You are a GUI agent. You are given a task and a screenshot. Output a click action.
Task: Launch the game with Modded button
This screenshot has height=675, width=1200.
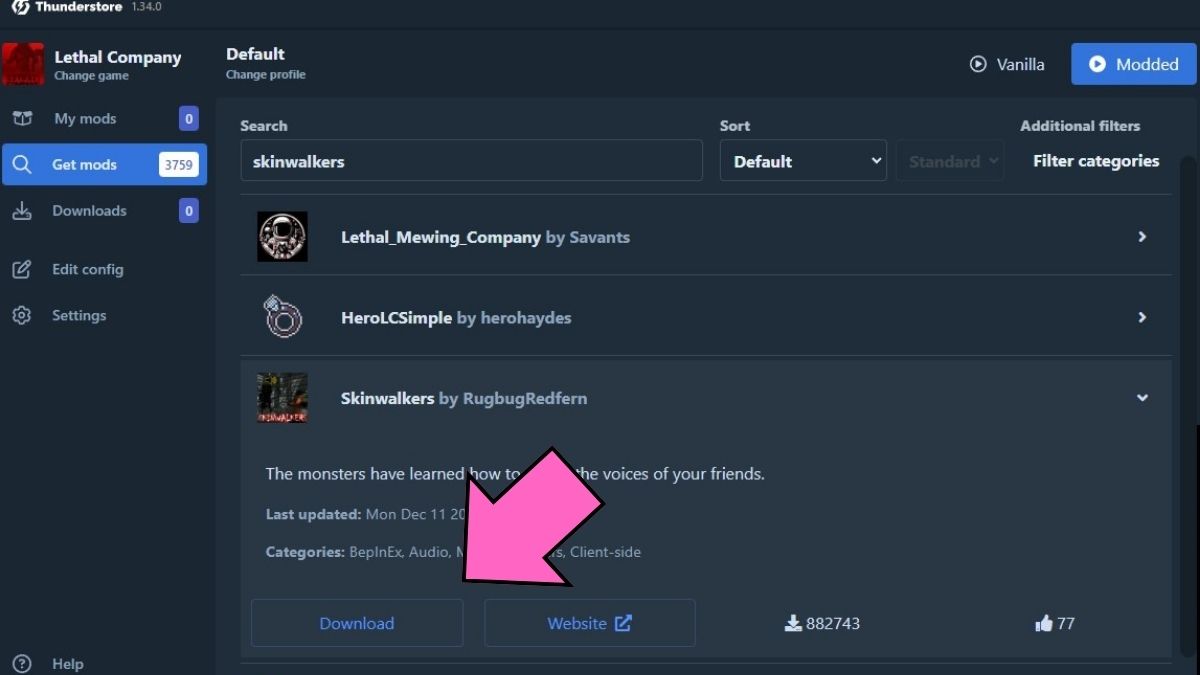tap(1133, 64)
